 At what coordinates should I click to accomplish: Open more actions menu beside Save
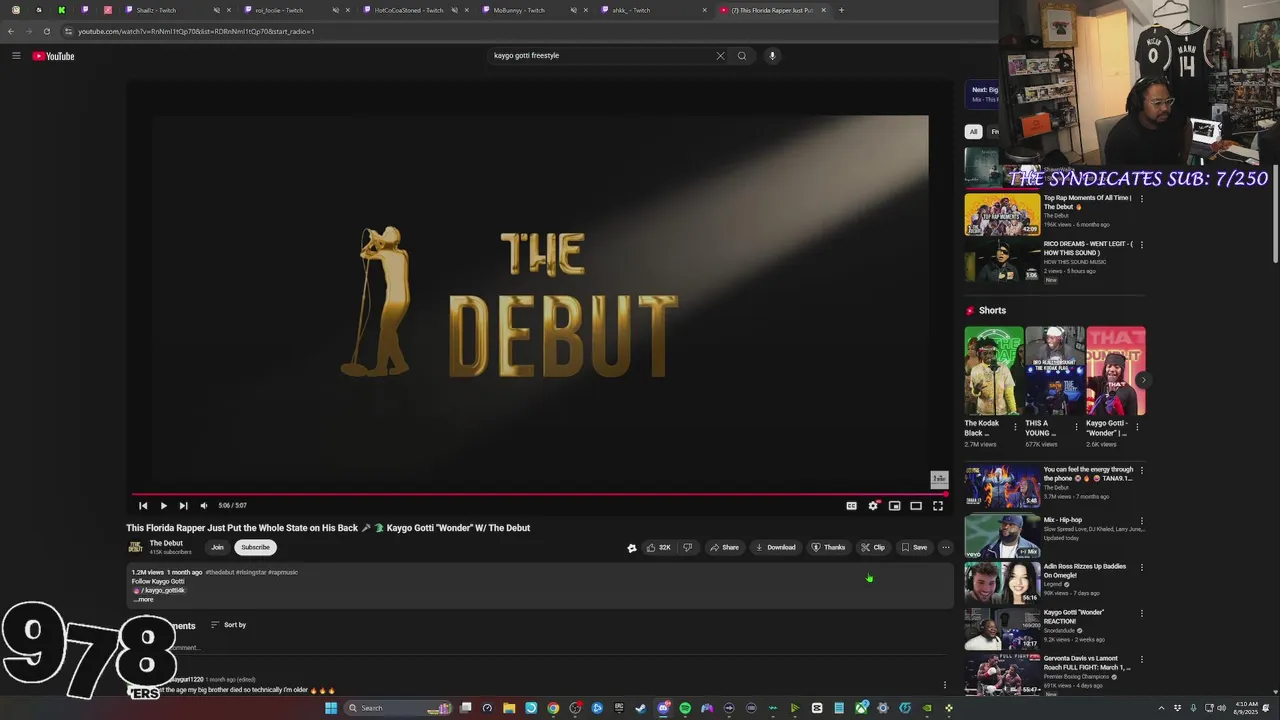click(x=946, y=547)
